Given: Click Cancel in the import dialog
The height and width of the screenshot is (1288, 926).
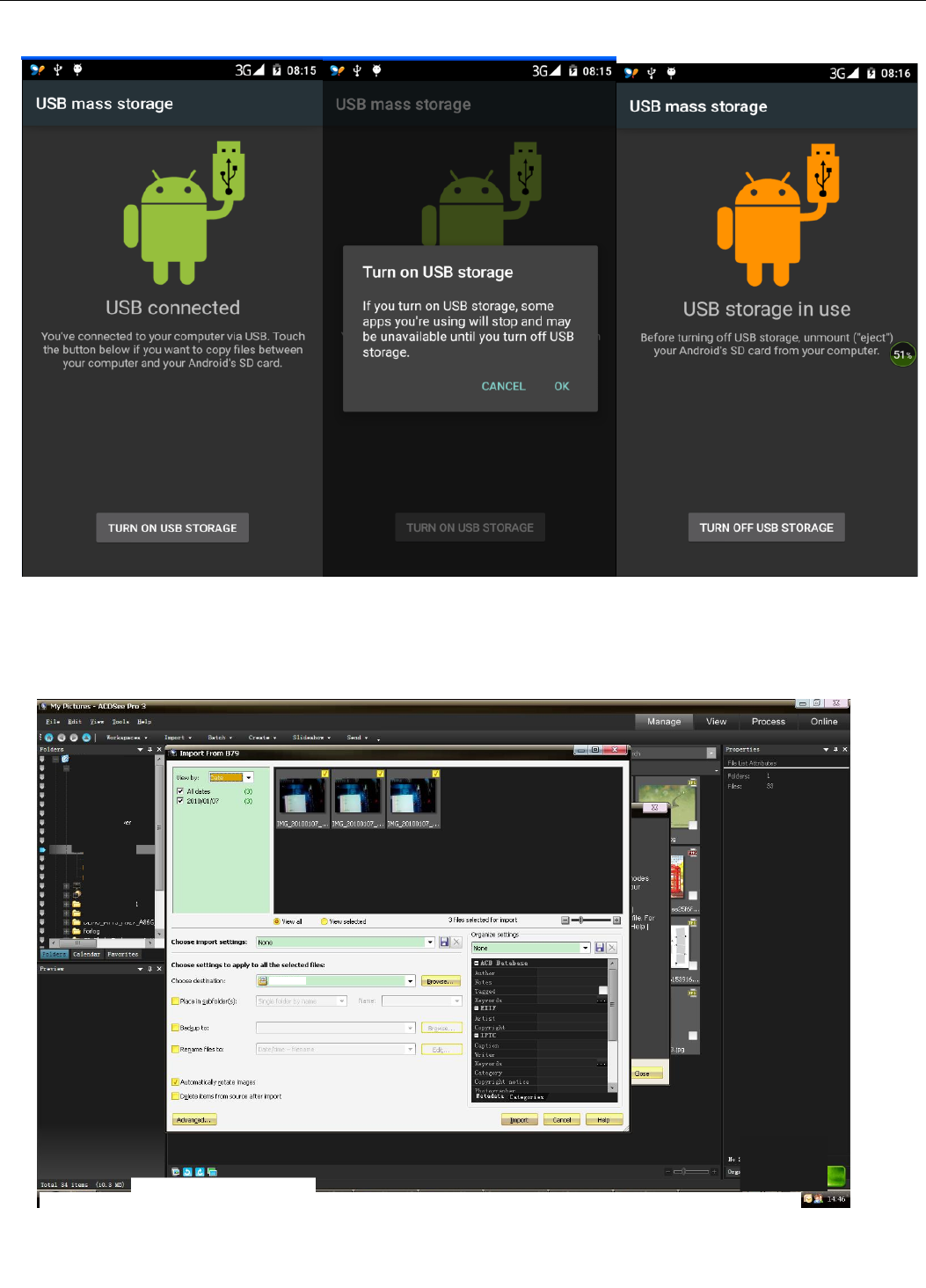Looking at the screenshot, I should 562,1120.
